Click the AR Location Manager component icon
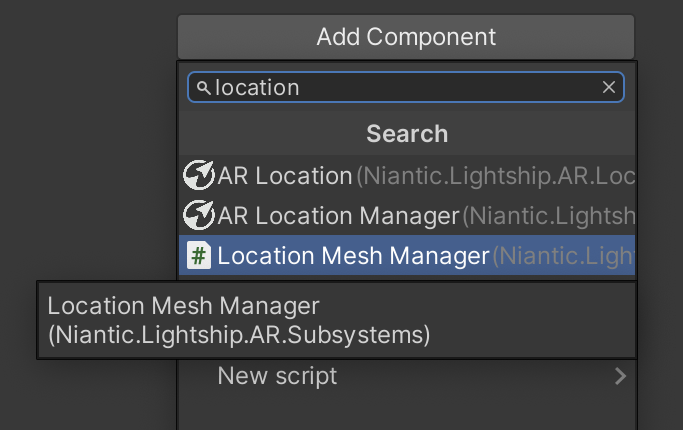 pyautogui.click(x=199, y=215)
